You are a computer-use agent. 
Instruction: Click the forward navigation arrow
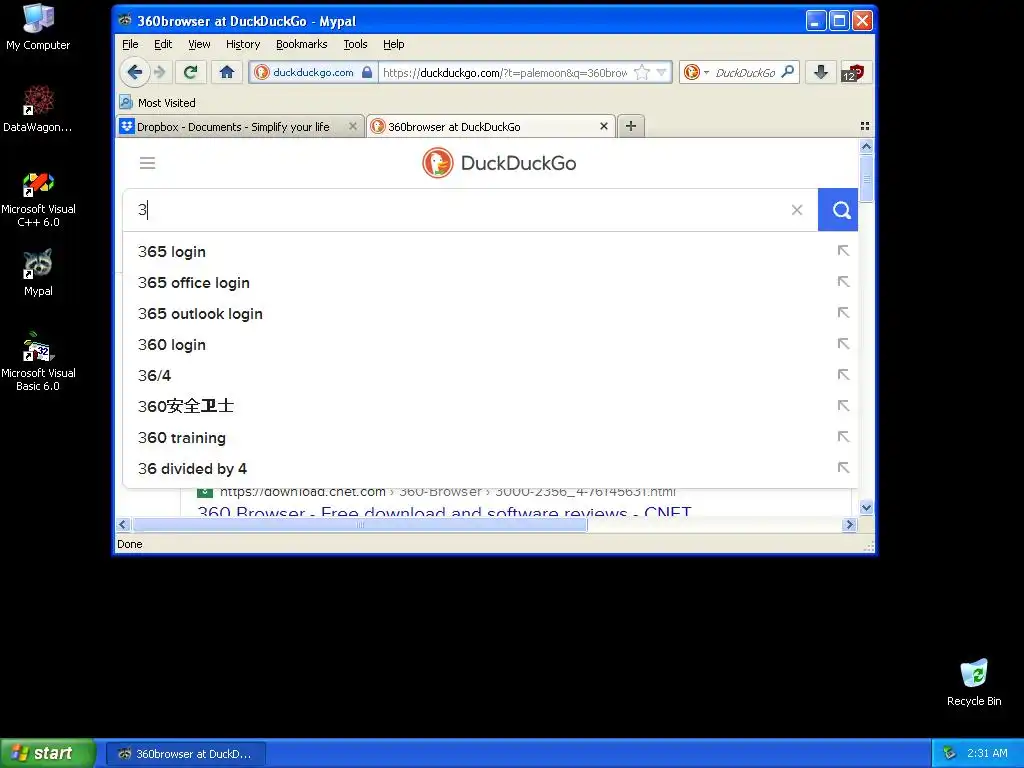(160, 72)
